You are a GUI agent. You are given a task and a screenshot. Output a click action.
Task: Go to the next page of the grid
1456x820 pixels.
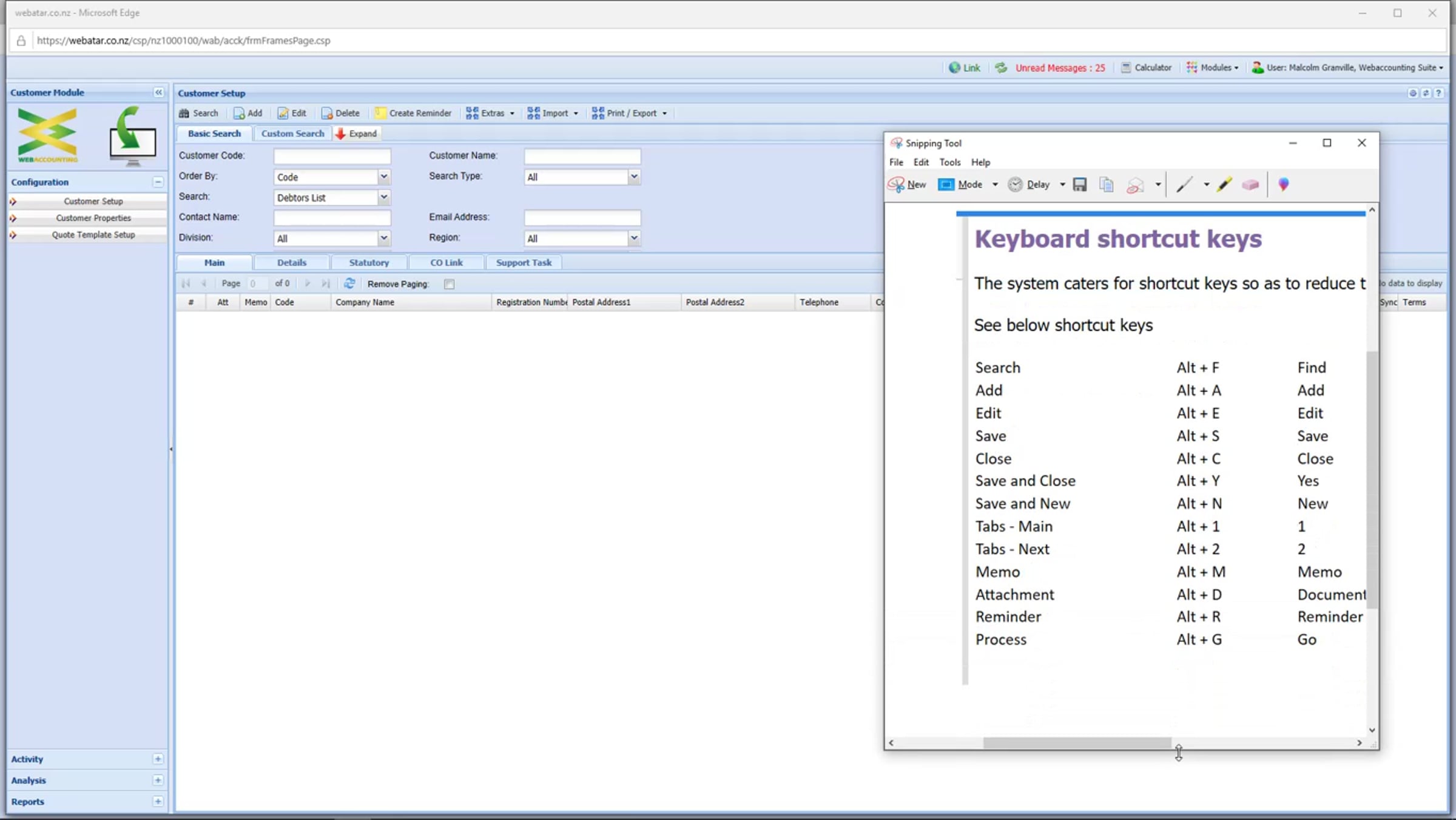pyautogui.click(x=308, y=283)
